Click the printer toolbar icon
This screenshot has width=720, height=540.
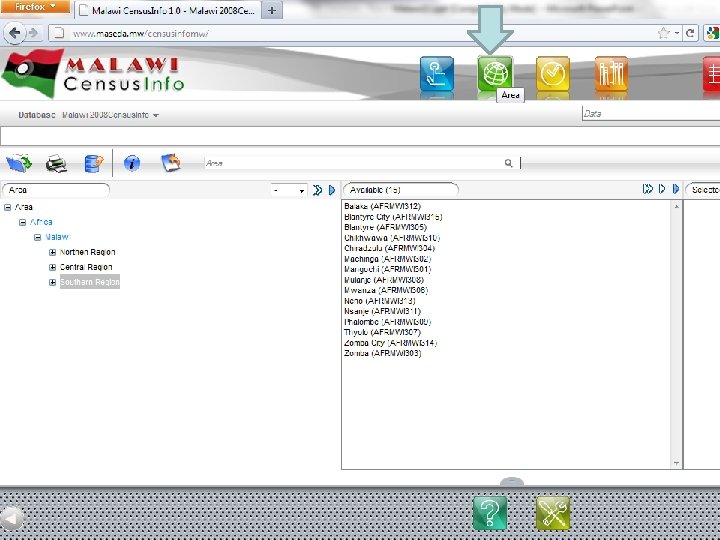[x=56, y=163]
